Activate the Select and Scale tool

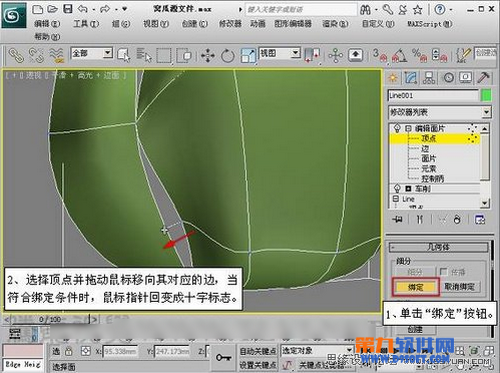(x=248, y=55)
